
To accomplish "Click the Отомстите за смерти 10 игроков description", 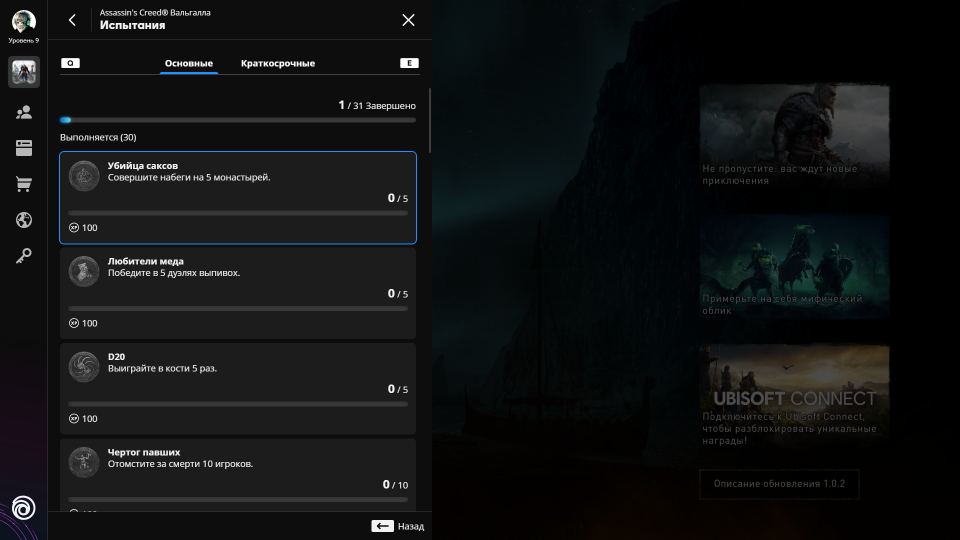I will tap(181, 464).
